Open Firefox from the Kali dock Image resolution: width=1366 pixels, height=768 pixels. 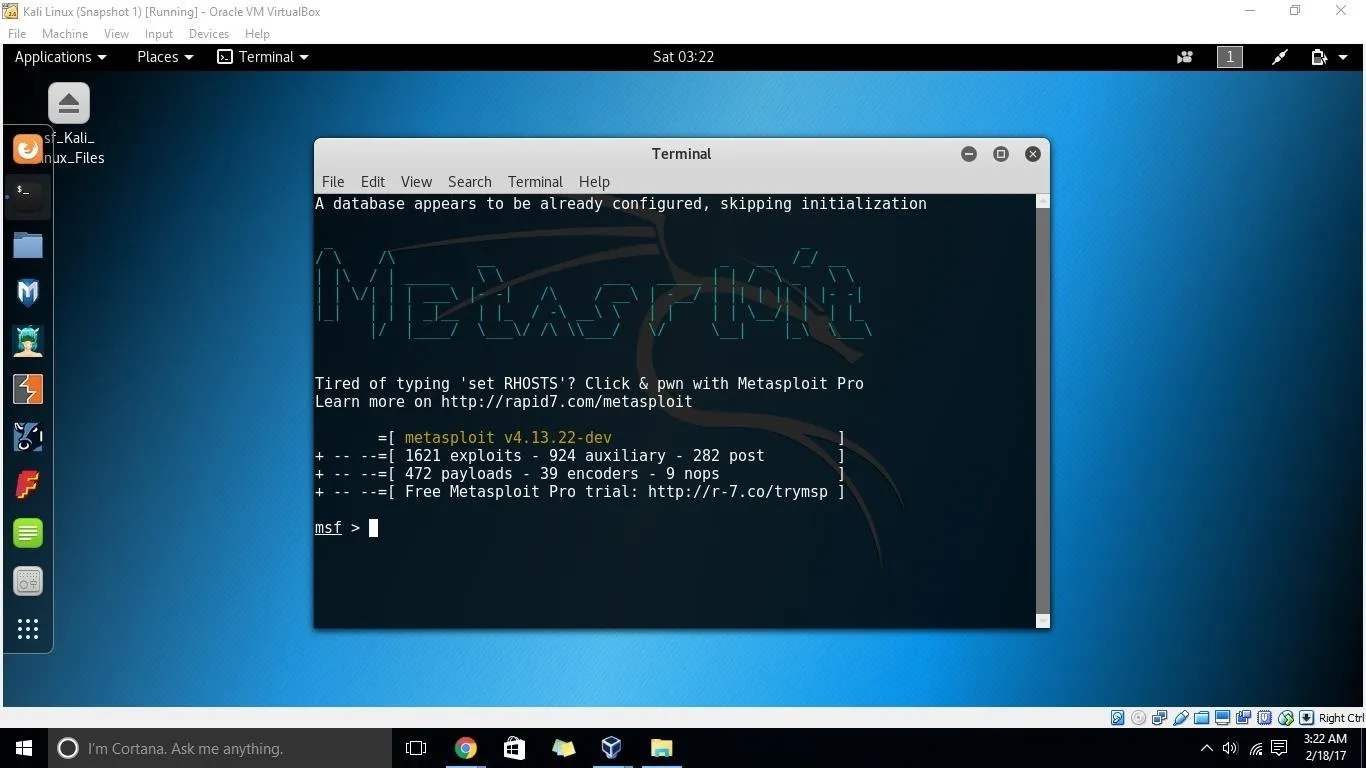(28, 149)
